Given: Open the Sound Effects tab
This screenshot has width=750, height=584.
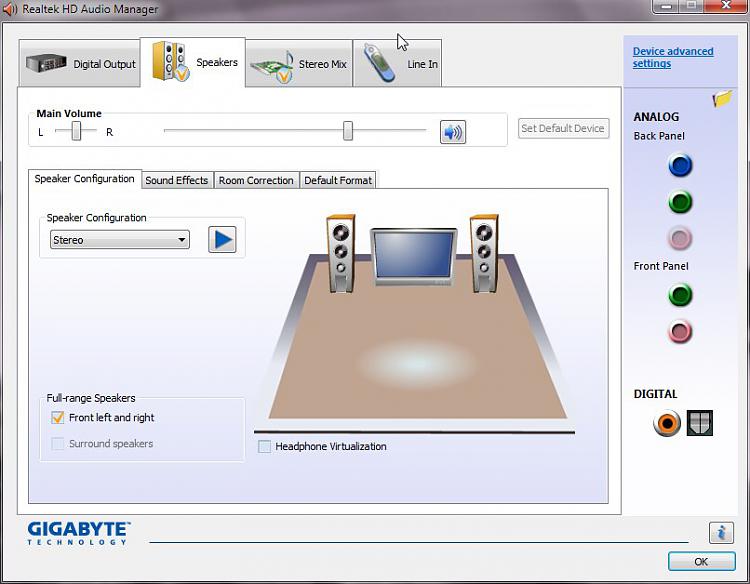Looking at the screenshot, I should [x=177, y=180].
